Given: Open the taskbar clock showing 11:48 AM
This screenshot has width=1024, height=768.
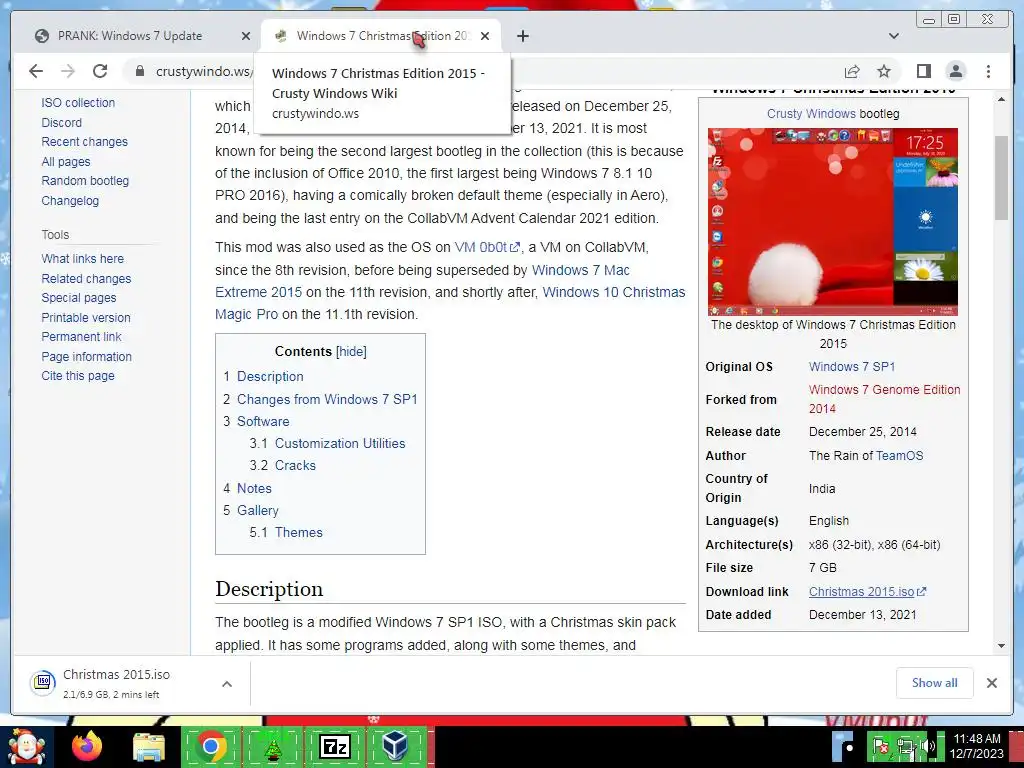Looking at the screenshot, I should (x=977, y=746).
